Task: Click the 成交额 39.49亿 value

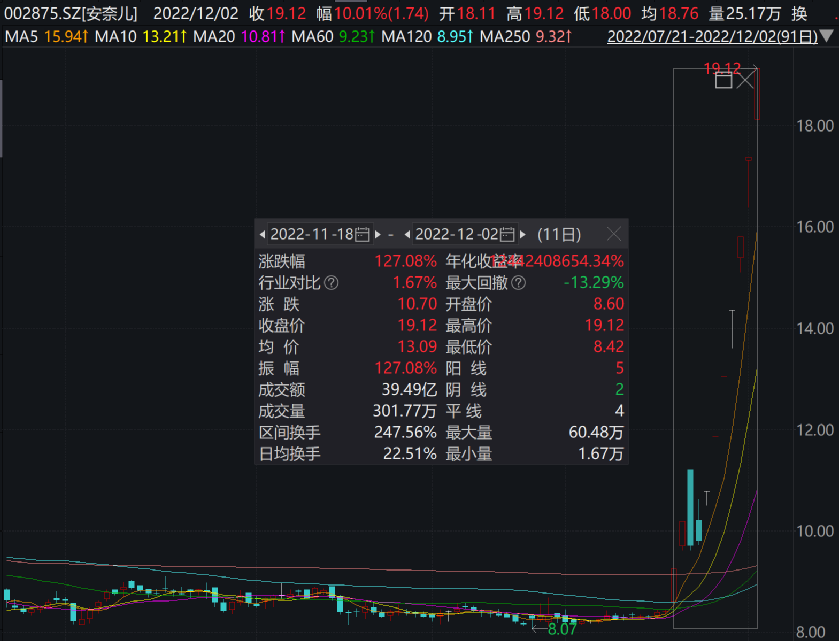Action: (x=409, y=390)
